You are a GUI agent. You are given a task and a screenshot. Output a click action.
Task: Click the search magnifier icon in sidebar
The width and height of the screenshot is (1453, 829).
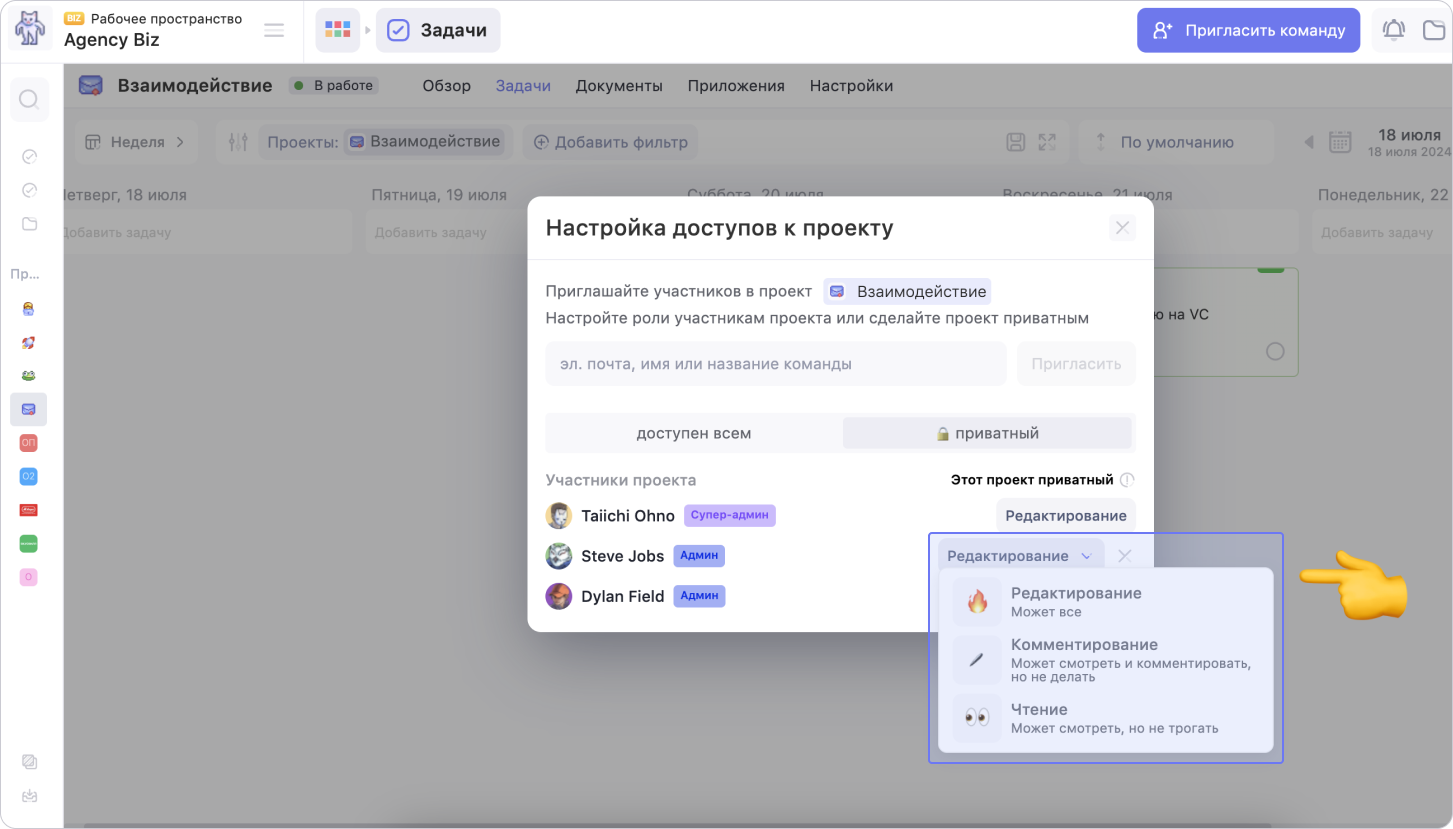[29, 99]
